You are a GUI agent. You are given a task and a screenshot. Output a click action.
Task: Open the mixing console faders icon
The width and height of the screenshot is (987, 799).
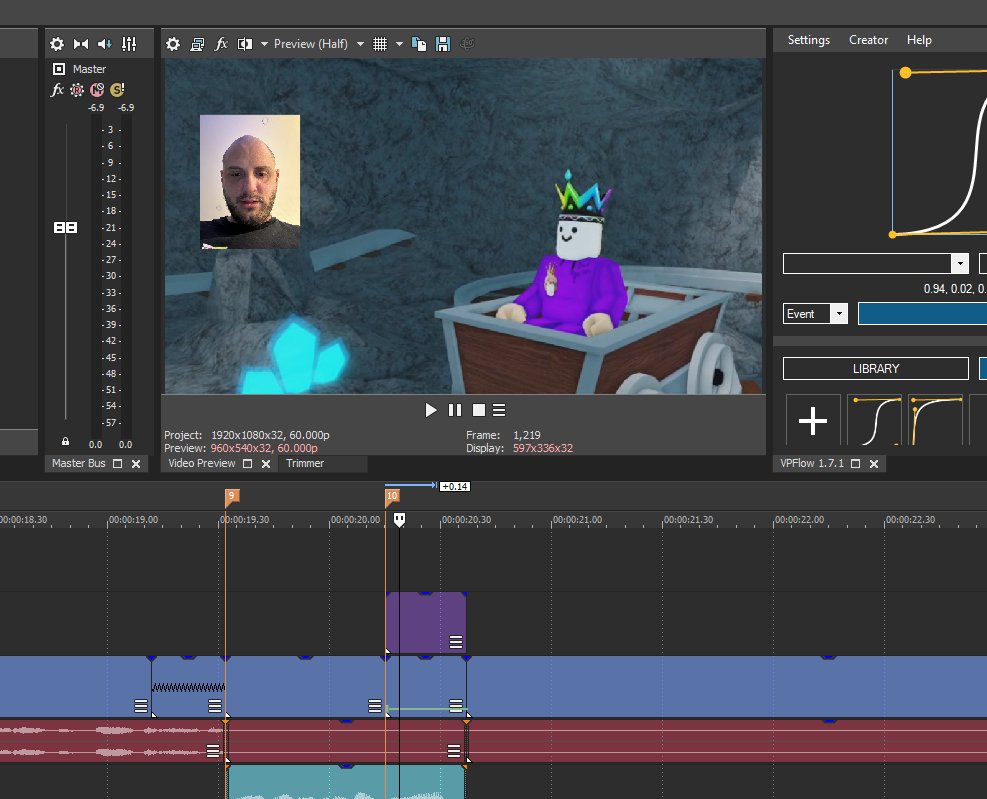[x=129, y=43]
